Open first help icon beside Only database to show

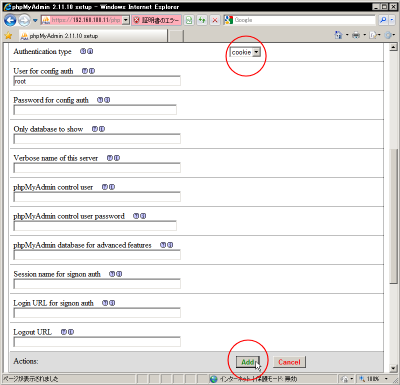[95, 129]
